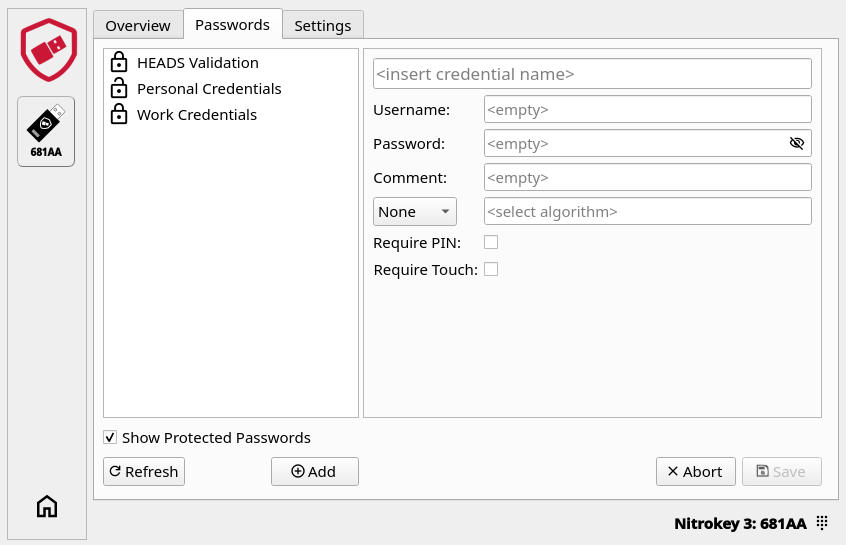This screenshot has width=846, height=545.
Task: Abort the credential editing
Action: tap(695, 472)
